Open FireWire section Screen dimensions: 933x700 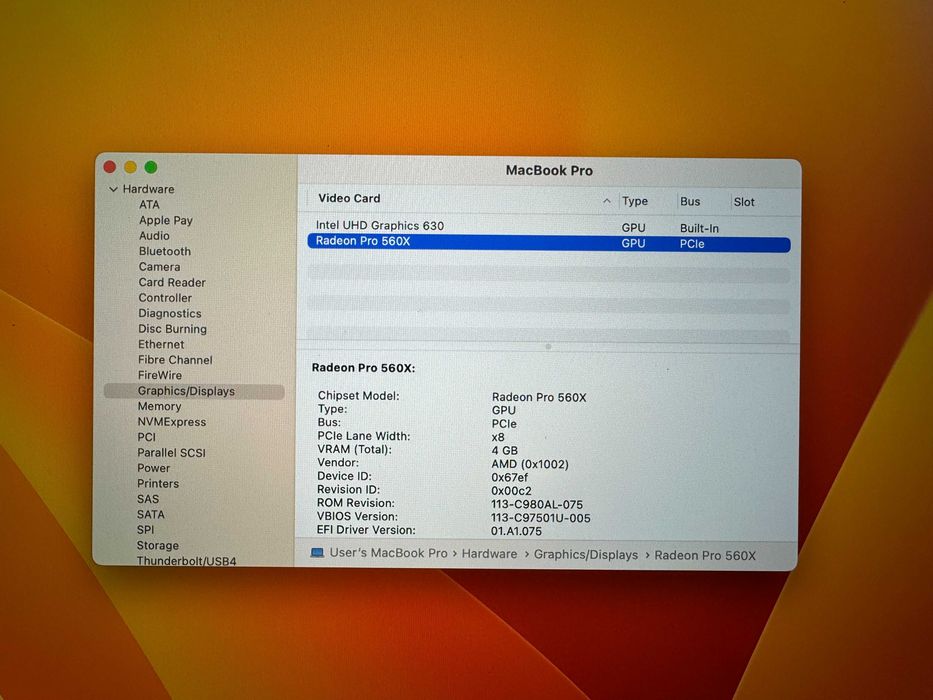tap(160, 375)
